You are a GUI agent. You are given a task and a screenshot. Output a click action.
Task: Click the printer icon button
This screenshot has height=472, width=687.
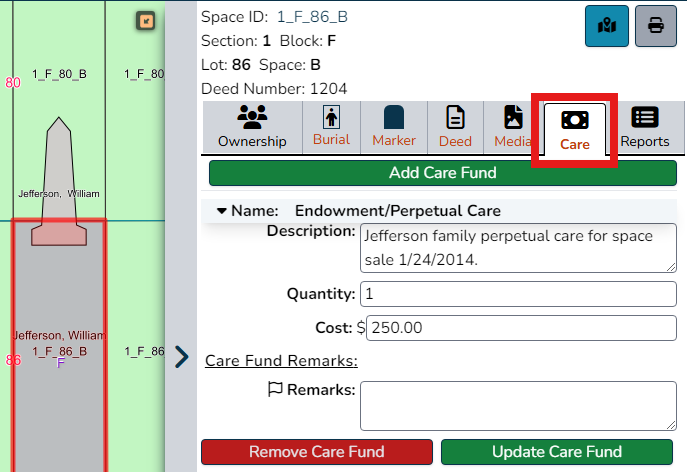(x=656, y=26)
